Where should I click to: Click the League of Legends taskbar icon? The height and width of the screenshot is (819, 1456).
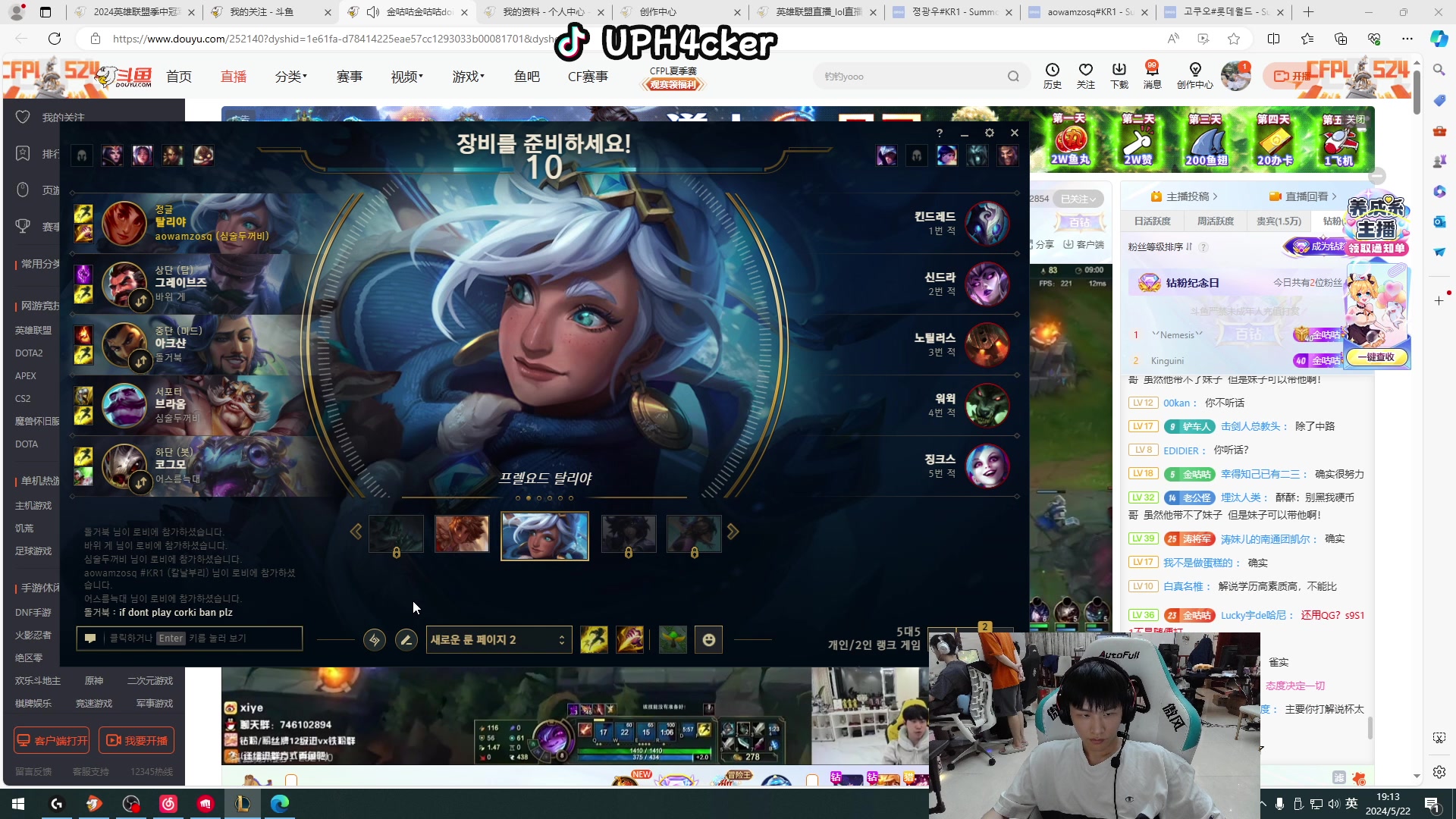tap(243, 804)
